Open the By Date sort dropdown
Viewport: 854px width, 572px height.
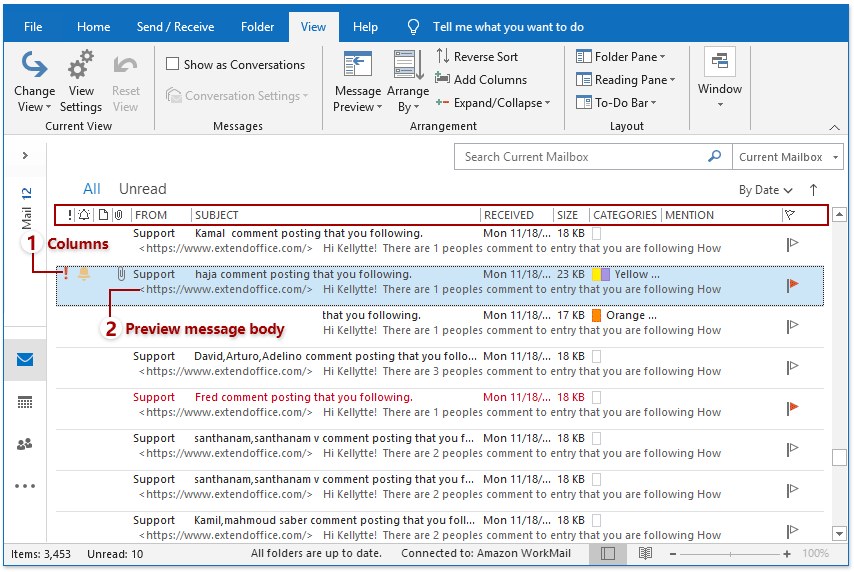click(766, 190)
